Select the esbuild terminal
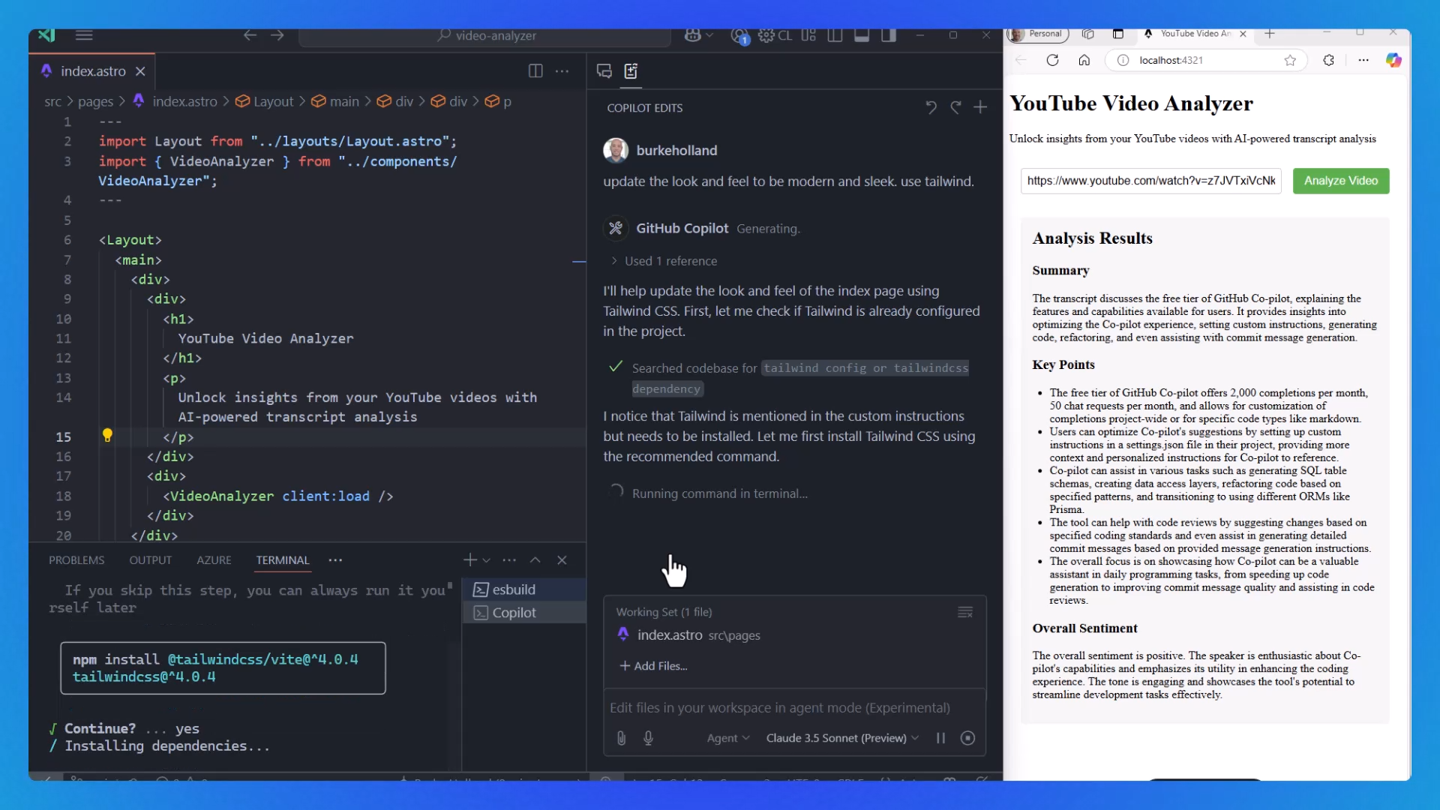Image resolution: width=1440 pixels, height=810 pixels. (x=524, y=589)
